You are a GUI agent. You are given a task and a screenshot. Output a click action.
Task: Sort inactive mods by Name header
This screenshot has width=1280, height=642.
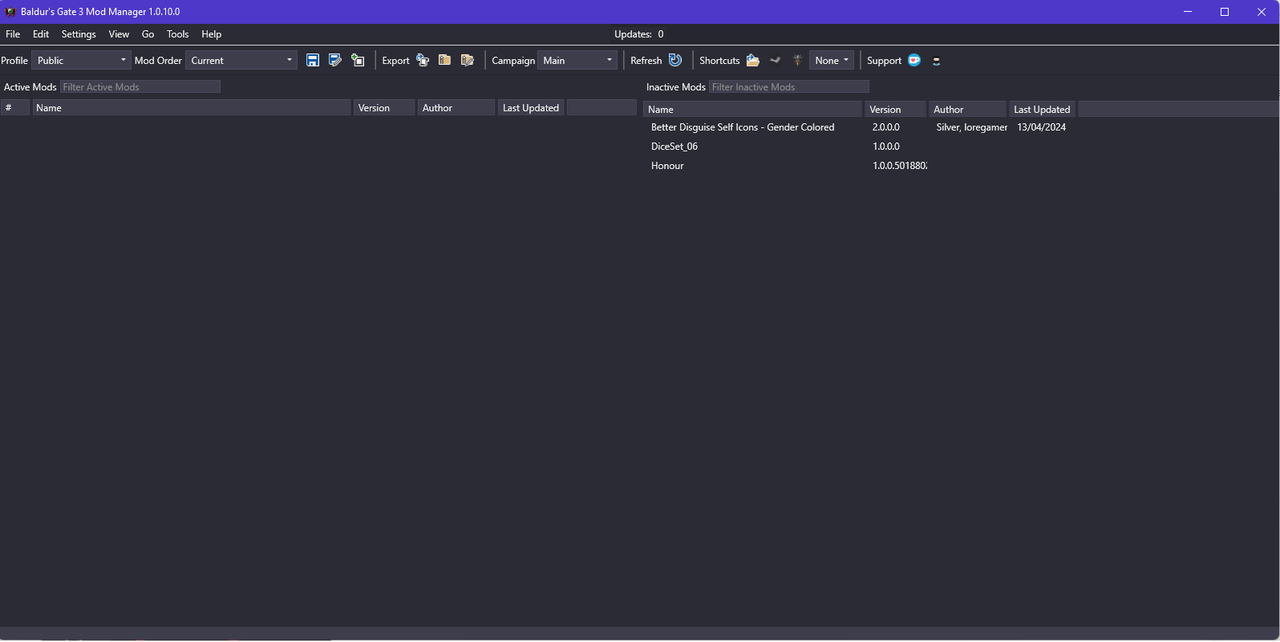[x=753, y=109]
